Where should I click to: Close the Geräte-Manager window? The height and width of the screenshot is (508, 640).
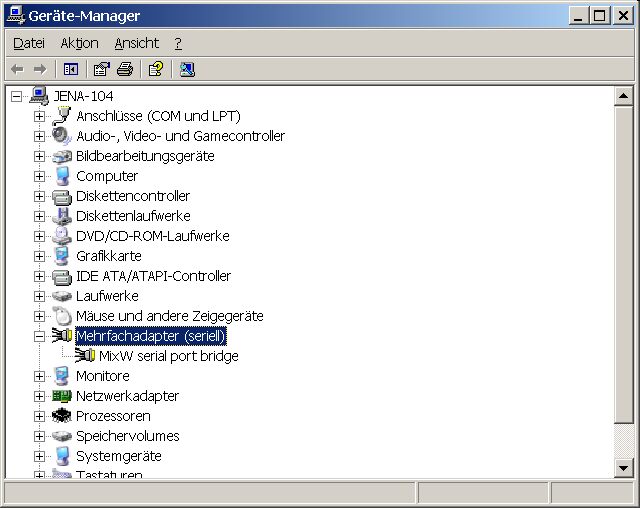(x=624, y=16)
